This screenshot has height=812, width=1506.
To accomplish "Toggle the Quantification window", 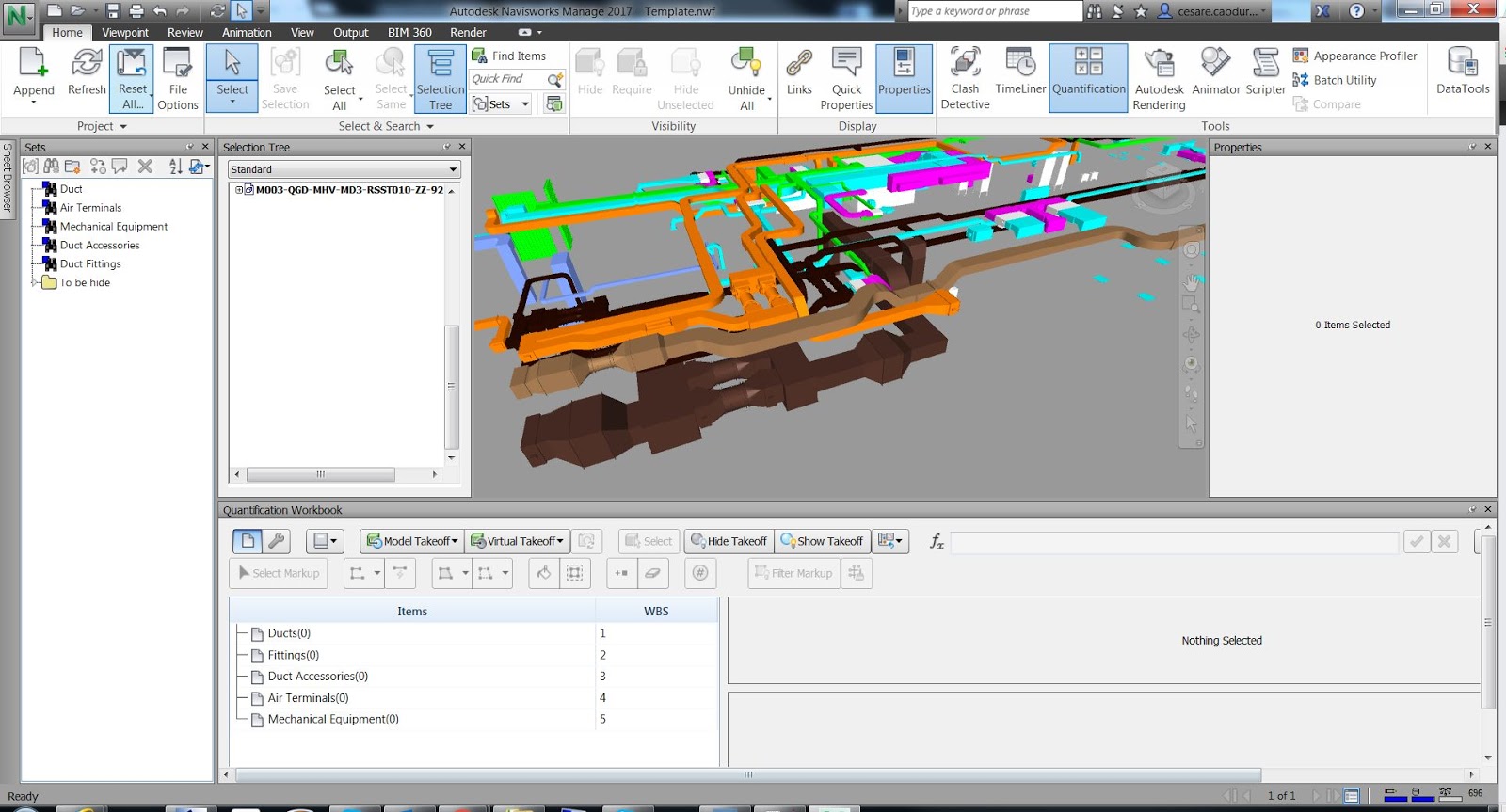I will click(1088, 78).
